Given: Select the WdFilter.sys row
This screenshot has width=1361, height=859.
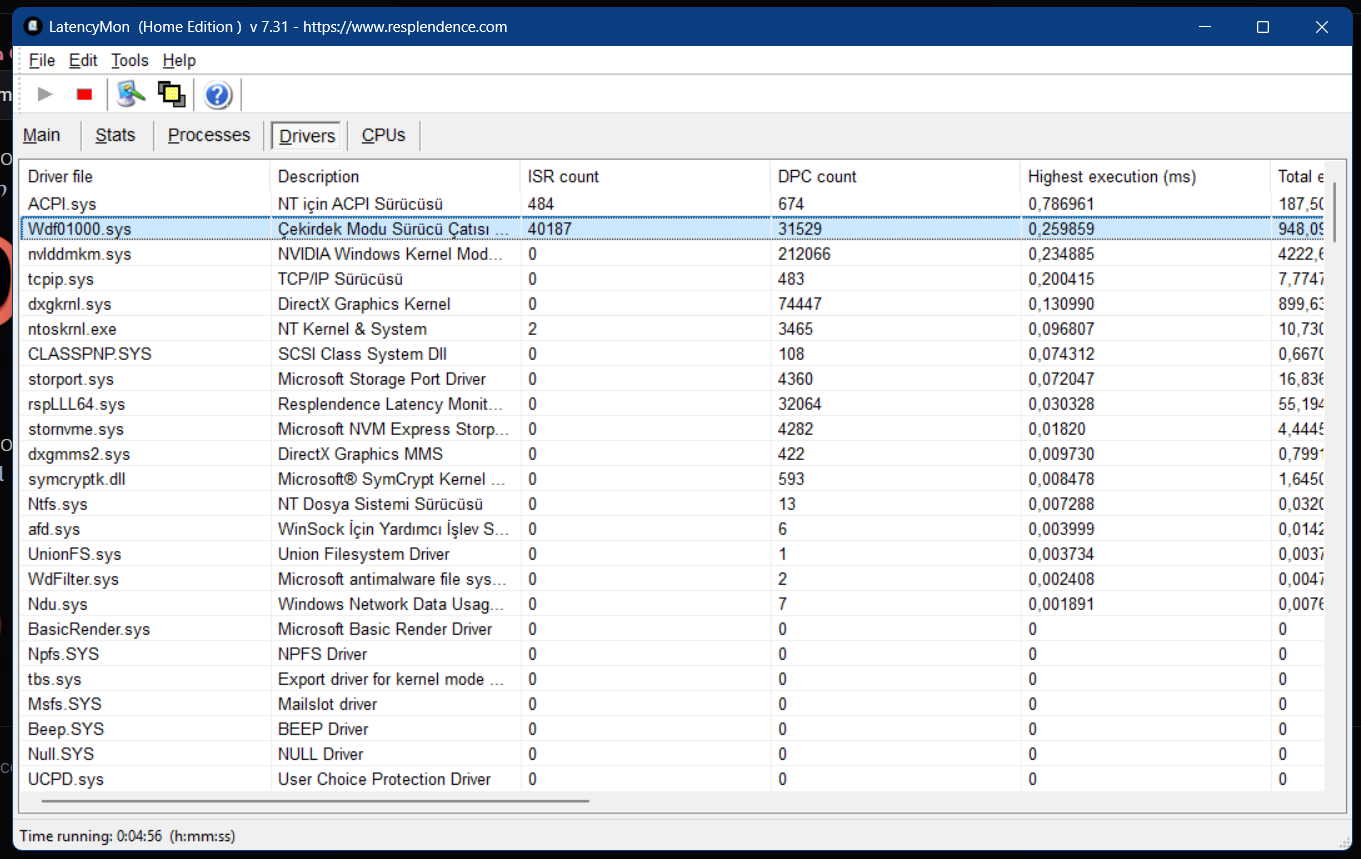Looking at the screenshot, I should coord(672,579).
